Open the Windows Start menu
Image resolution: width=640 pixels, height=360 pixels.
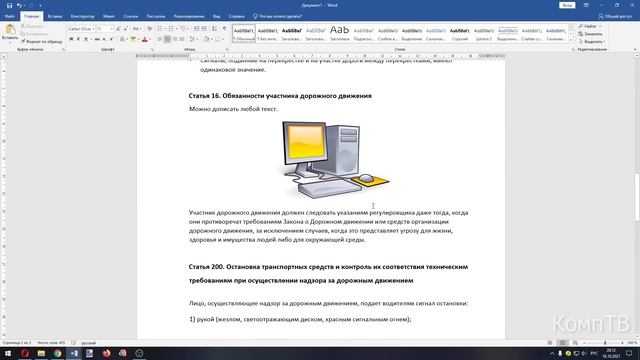(8, 353)
